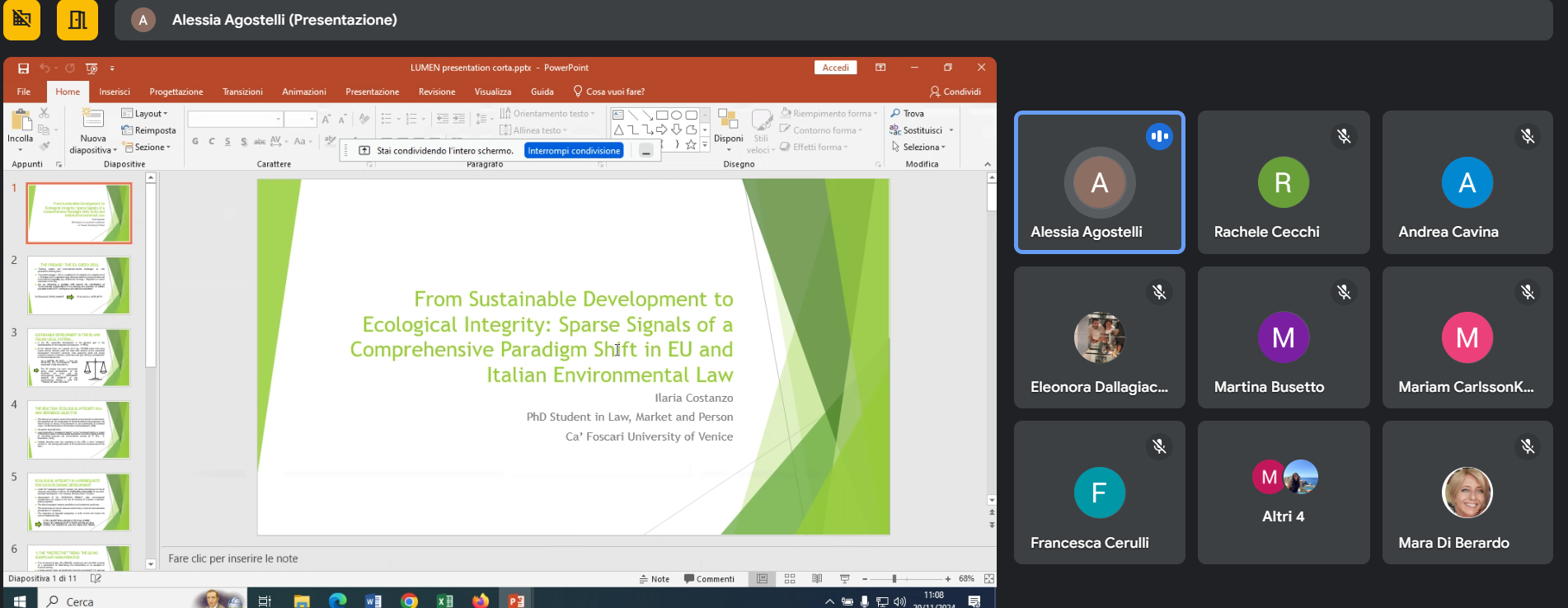Click the Accedi sign-in button
The height and width of the screenshot is (608, 1568).
(835, 68)
